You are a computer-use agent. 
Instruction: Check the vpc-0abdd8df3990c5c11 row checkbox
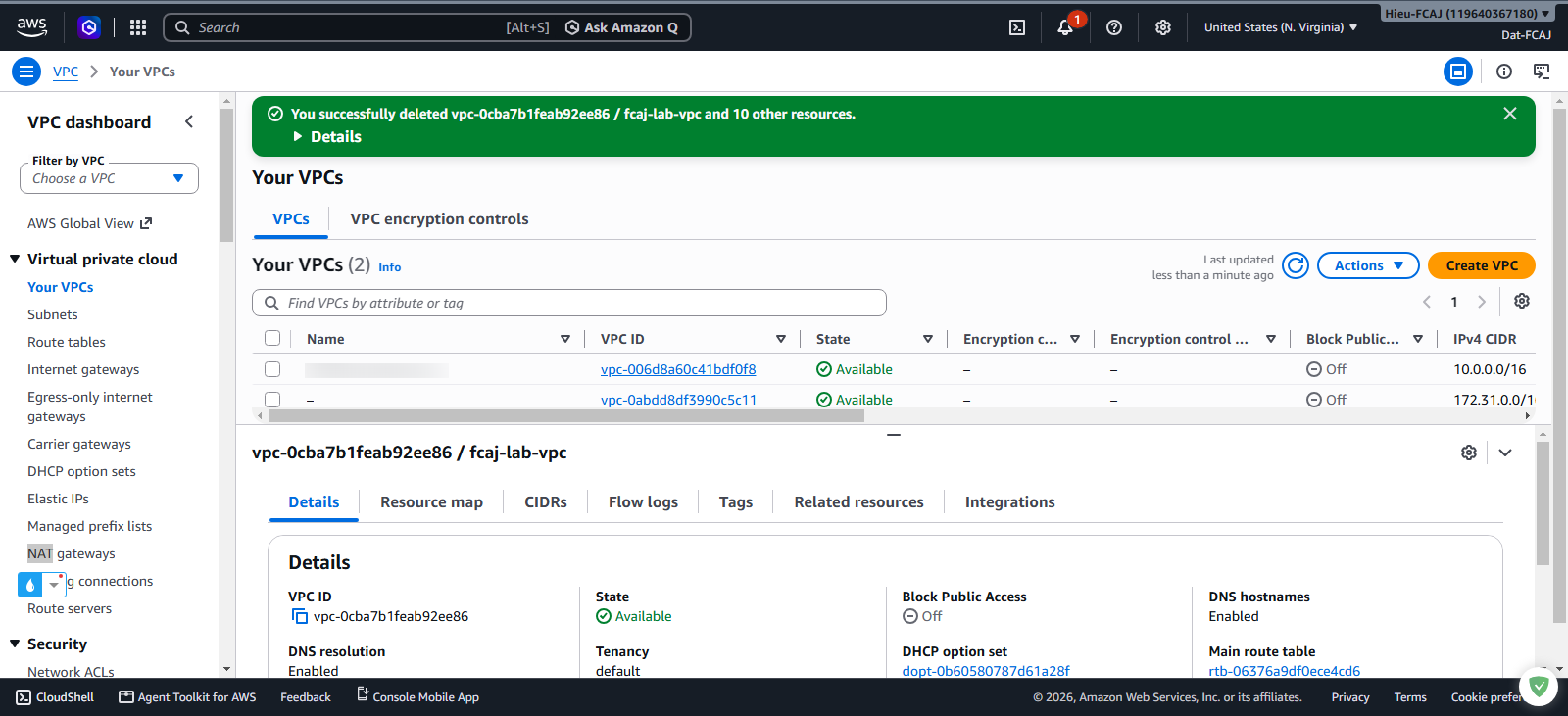point(272,400)
